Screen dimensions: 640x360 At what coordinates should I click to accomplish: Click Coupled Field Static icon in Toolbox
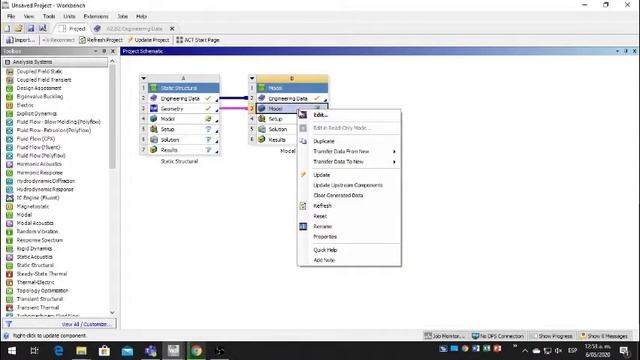(9, 71)
